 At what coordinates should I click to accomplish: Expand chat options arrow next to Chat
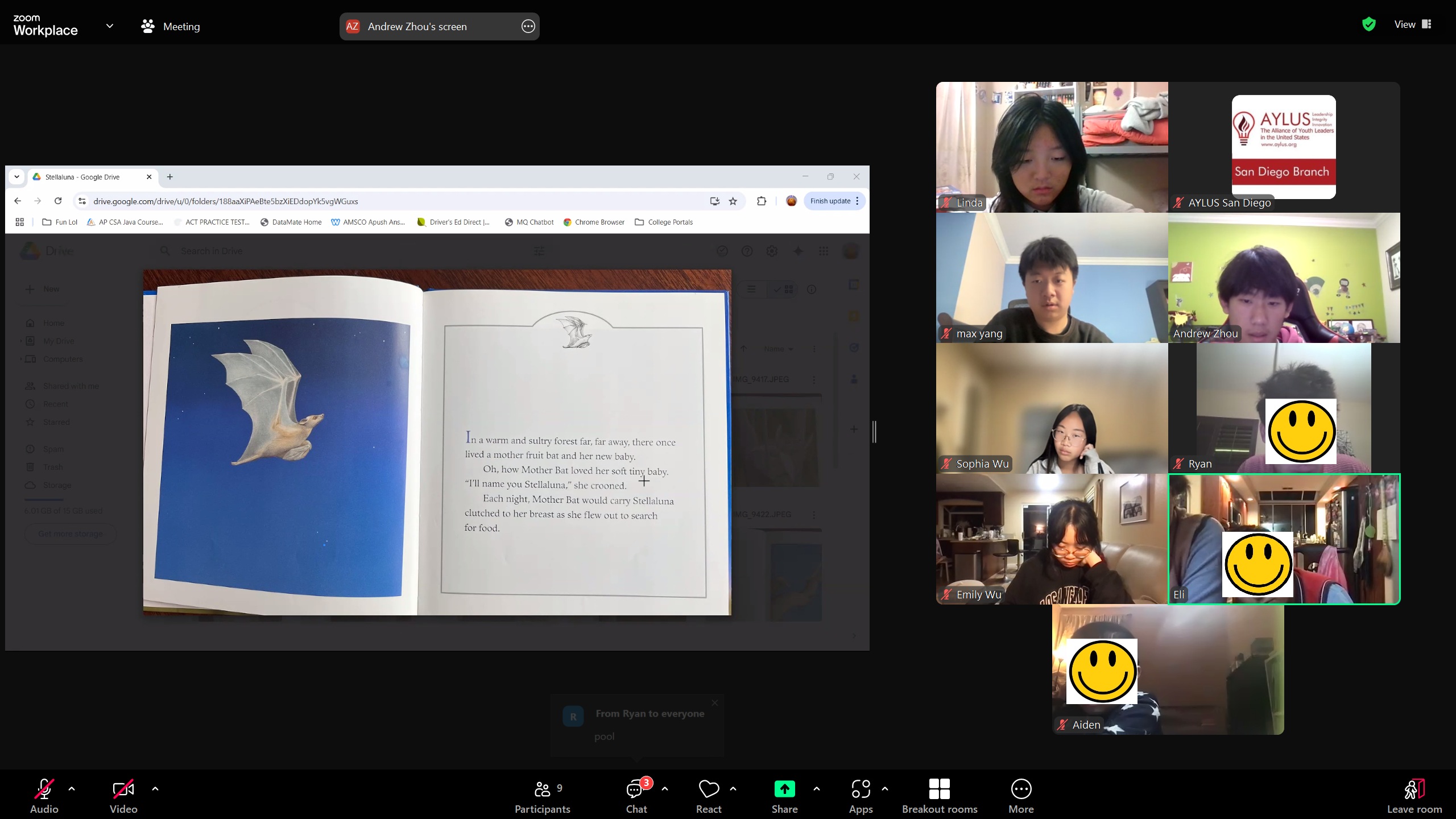tap(665, 789)
